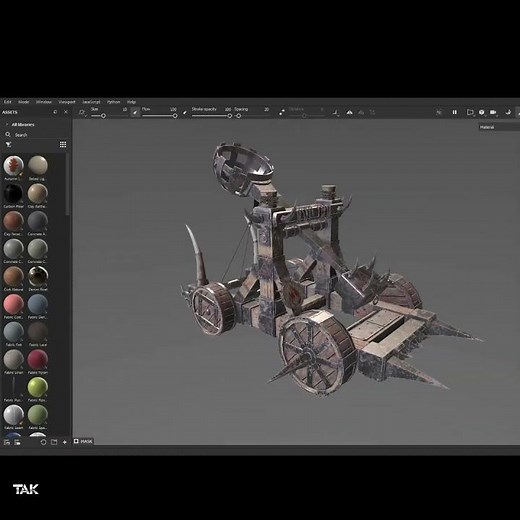Expand the All libraries tree

[7, 124]
